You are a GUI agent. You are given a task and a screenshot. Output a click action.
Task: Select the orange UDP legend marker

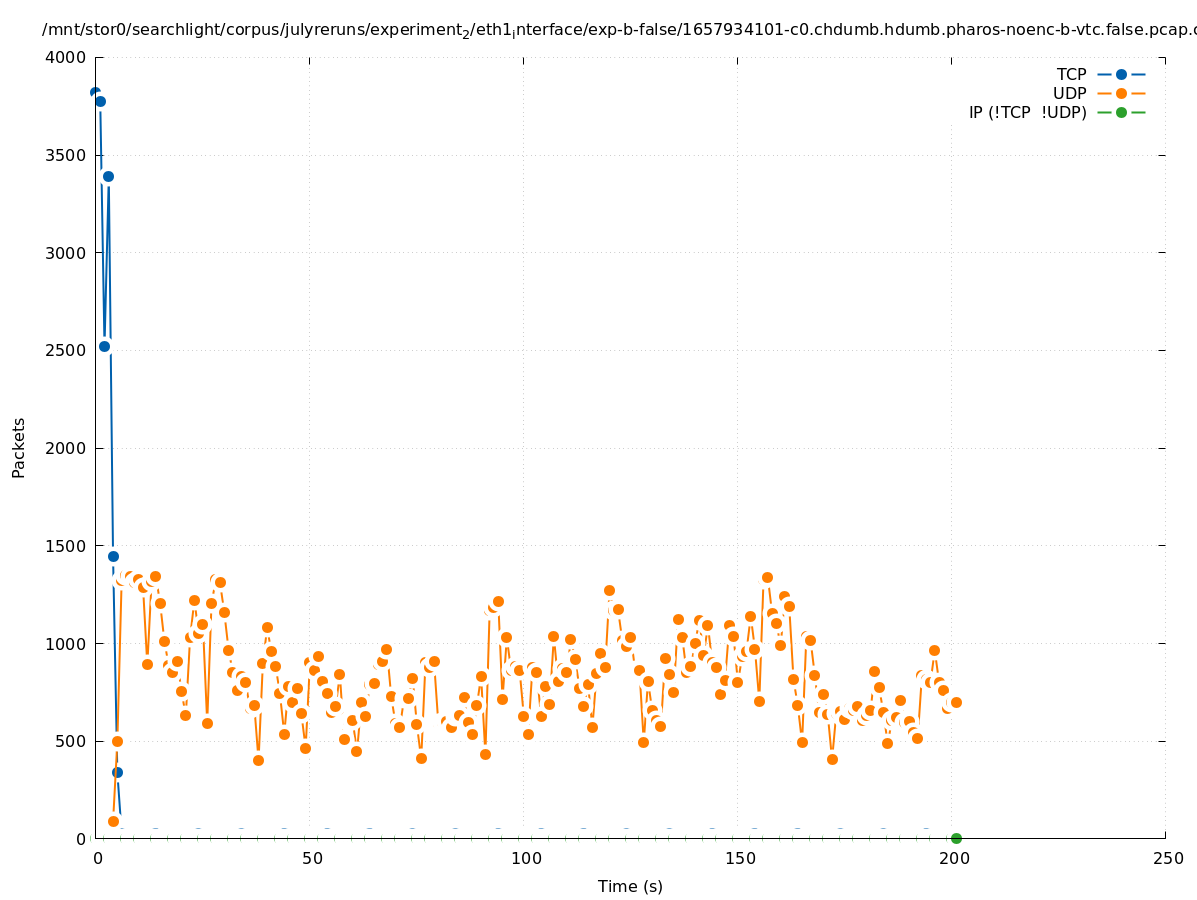click(1121, 93)
